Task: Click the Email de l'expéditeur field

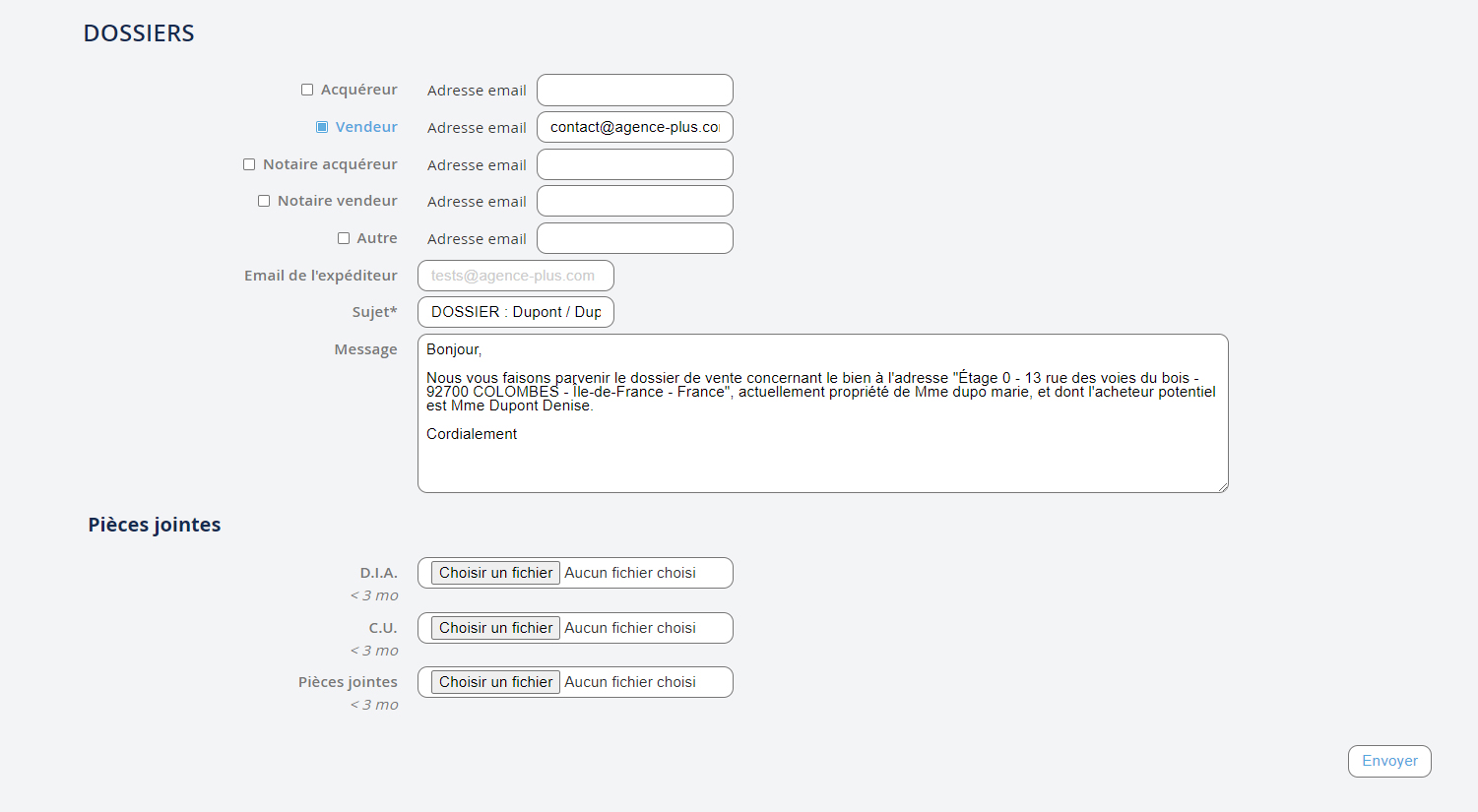Action: (515, 276)
